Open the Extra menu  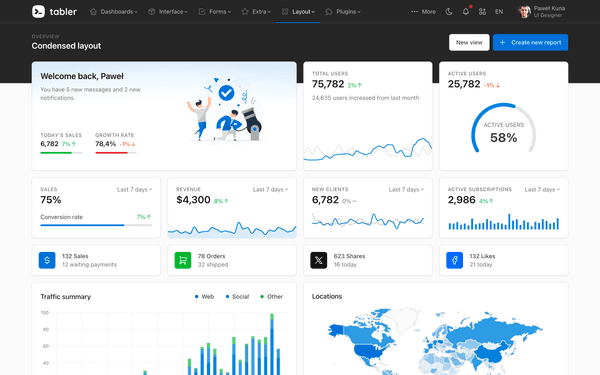(256, 12)
